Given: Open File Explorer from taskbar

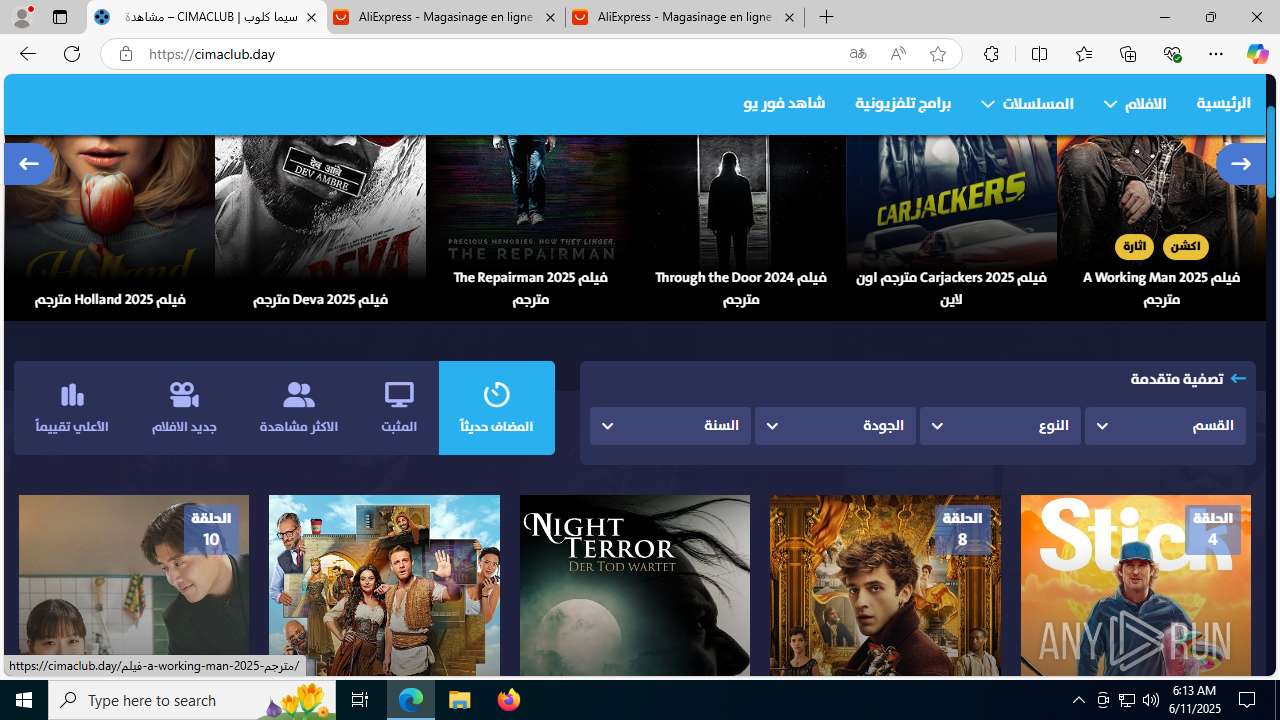Looking at the screenshot, I should [460, 700].
